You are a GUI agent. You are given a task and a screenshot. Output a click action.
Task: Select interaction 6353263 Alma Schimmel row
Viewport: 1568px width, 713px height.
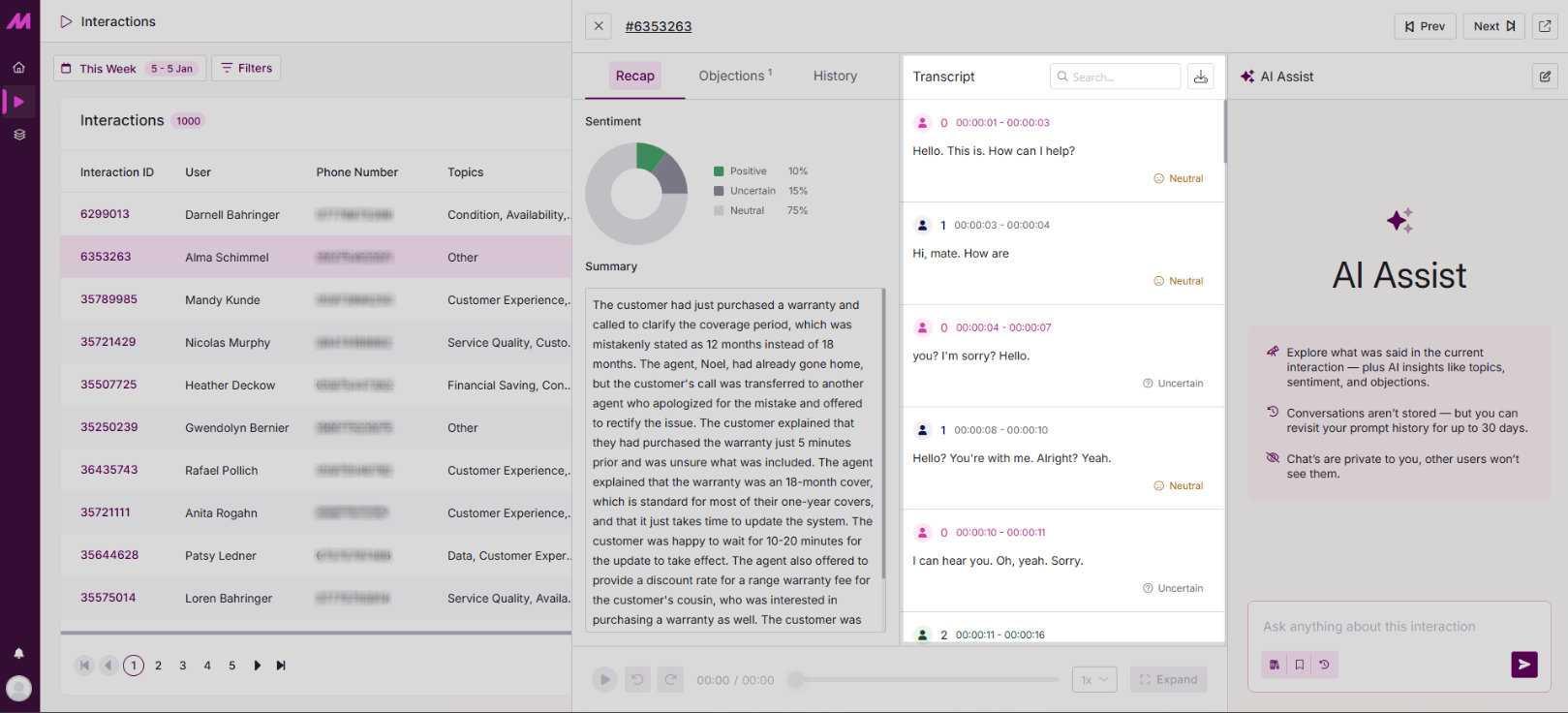316,258
